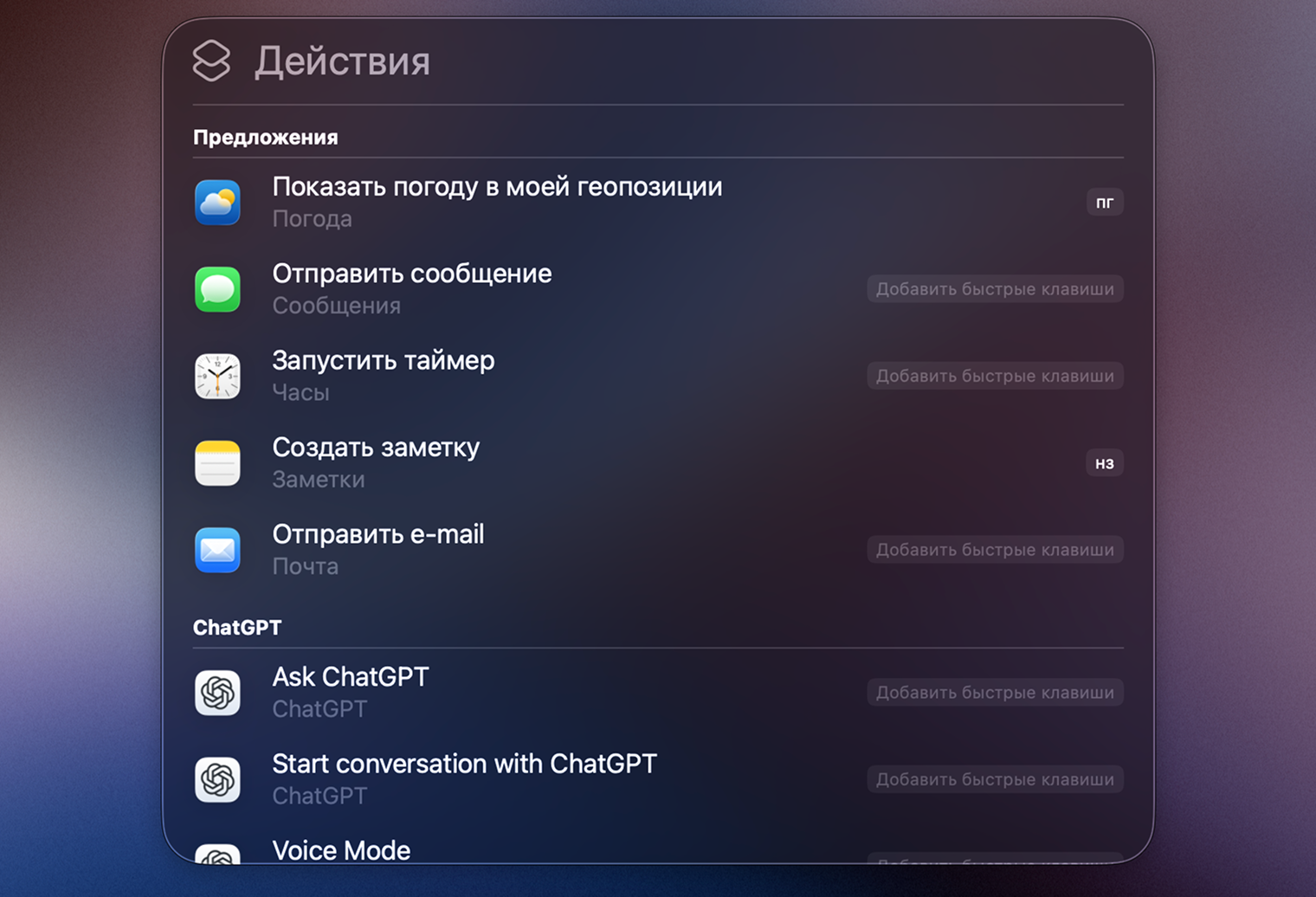Select the 'Создать заметку' action
This screenshot has height=897, width=1316.
click(x=376, y=448)
